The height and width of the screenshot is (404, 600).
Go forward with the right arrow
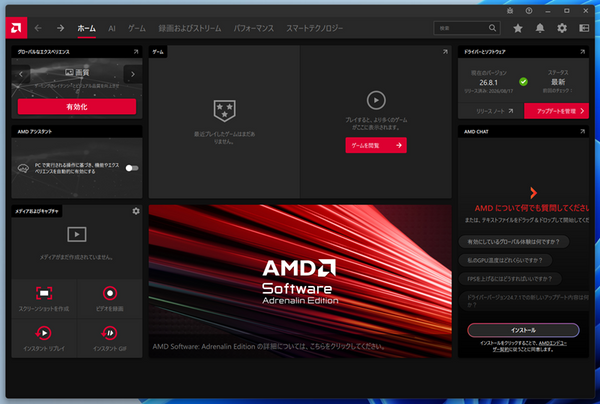pyautogui.click(x=60, y=28)
